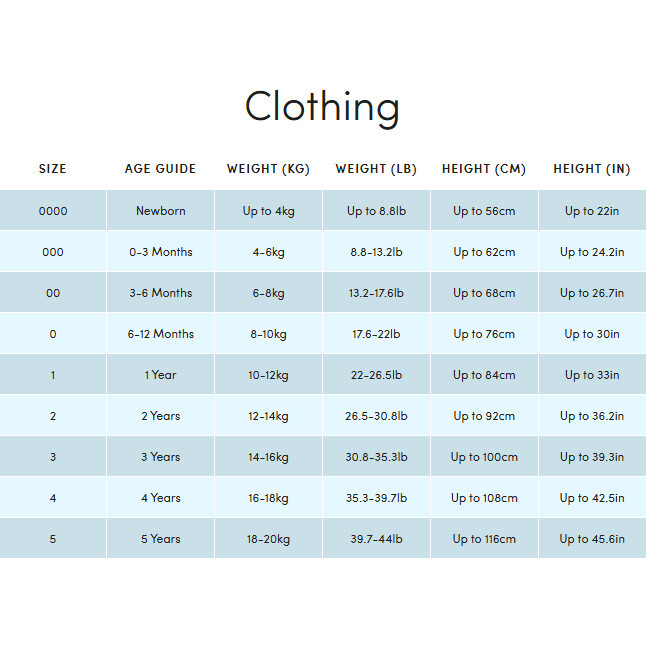Select the 39.7-44lb weight cell
Screen dimensions: 646x646
pyautogui.click(x=376, y=539)
